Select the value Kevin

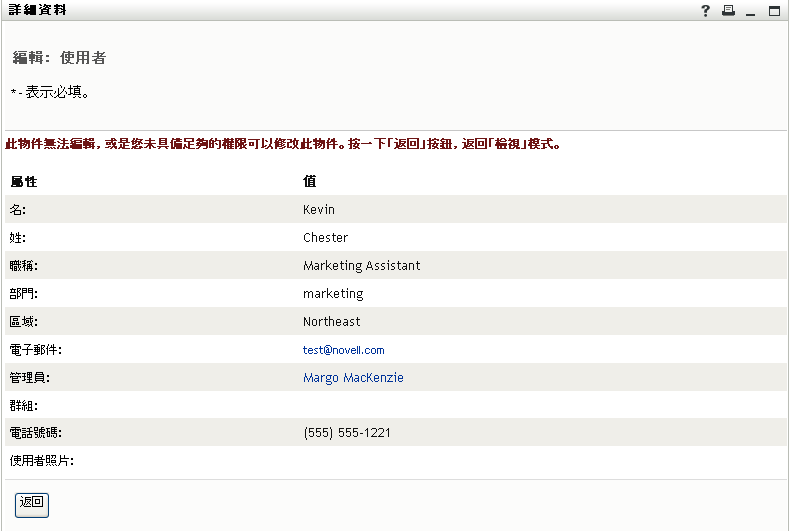(x=319, y=210)
